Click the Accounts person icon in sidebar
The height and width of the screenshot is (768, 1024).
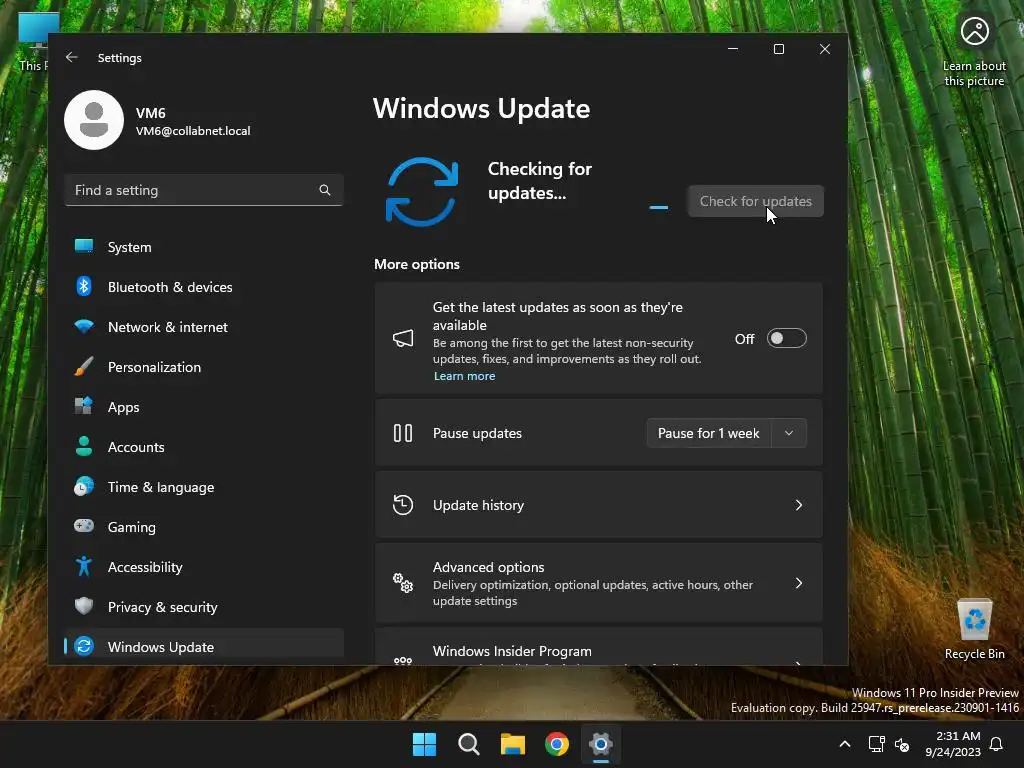click(84, 447)
